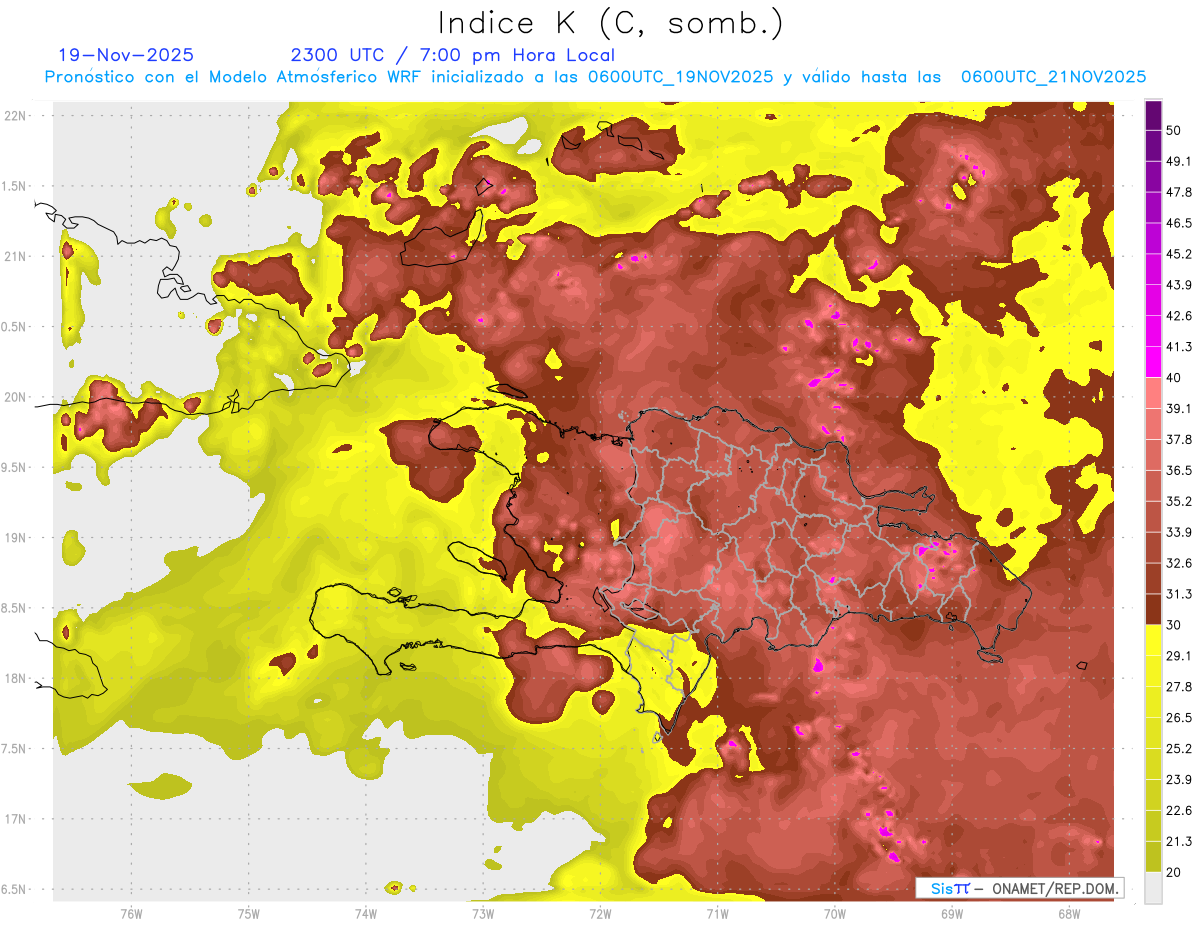The image size is (1200, 927).
Task: Click the "75W" longitude label
Action: (249, 913)
